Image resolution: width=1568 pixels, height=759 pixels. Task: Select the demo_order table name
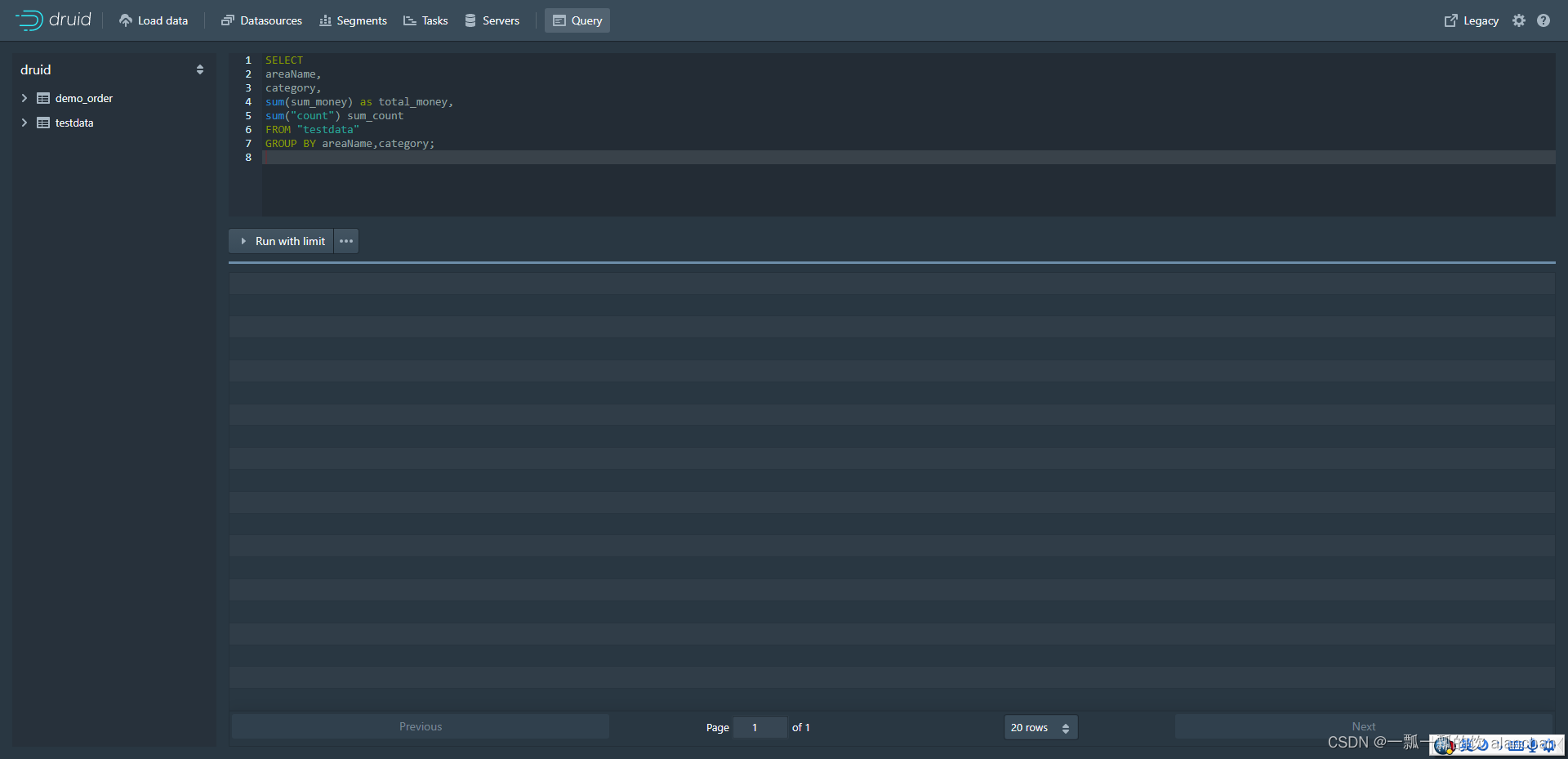click(84, 98)
